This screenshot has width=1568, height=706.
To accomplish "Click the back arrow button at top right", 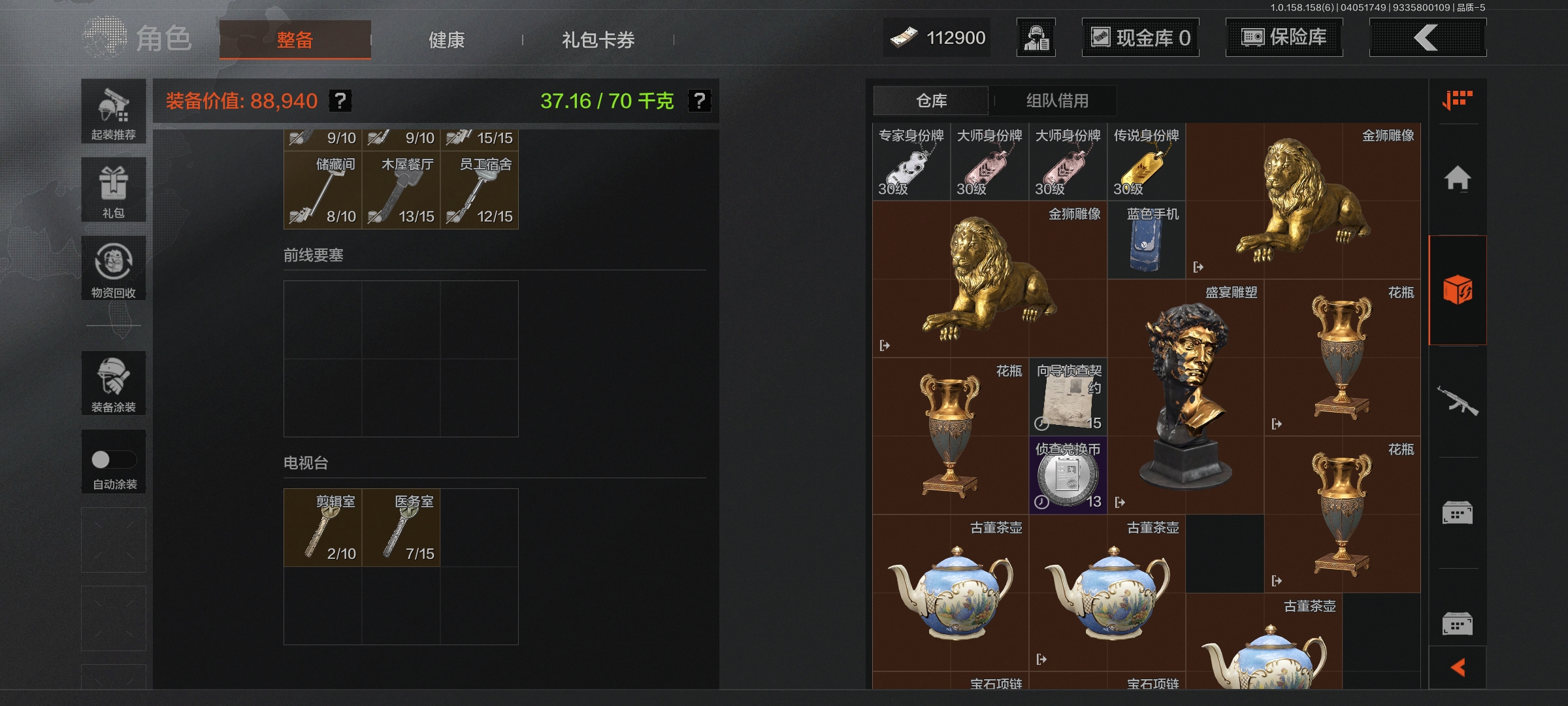I will pos(1428,37).
